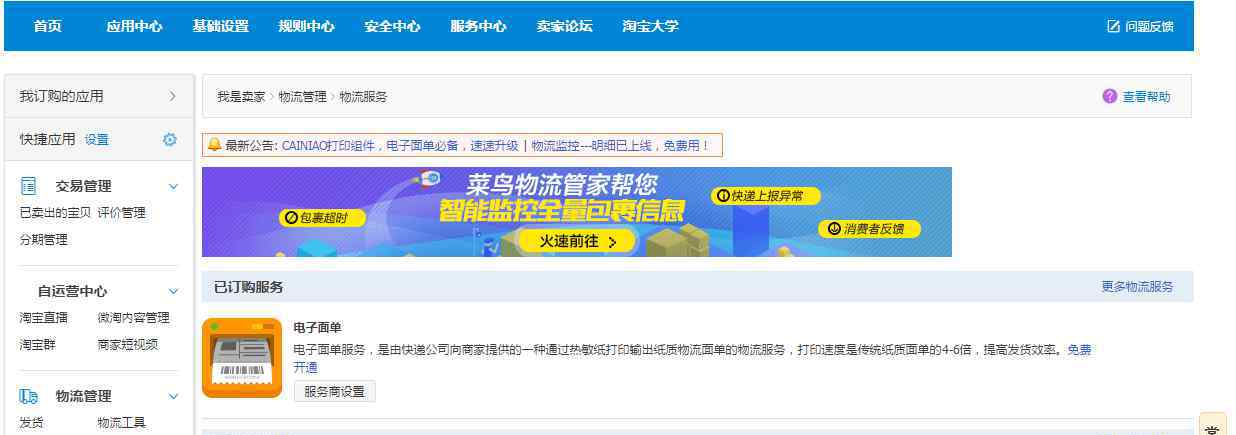Navigate to 服务中心
Screen dimensions: 1236x435
click(x=478, y=27)
